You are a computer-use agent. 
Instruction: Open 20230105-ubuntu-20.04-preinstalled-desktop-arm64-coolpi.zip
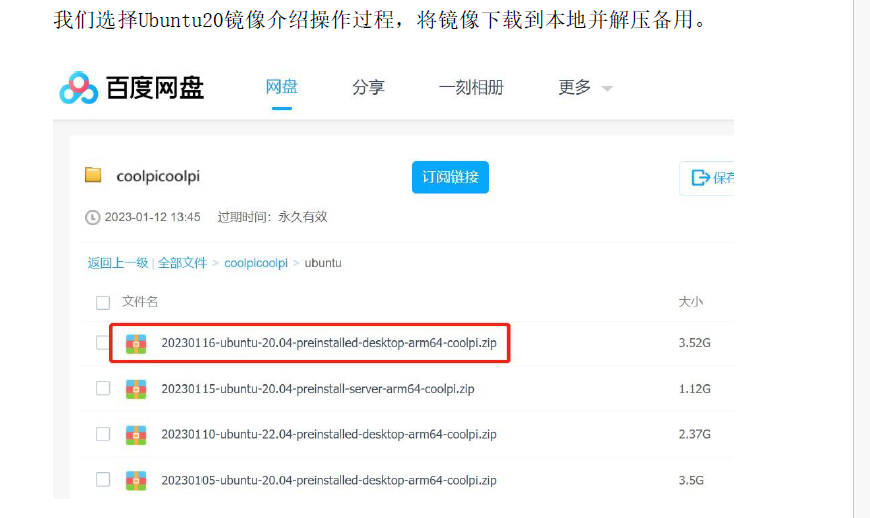[328, 480]
